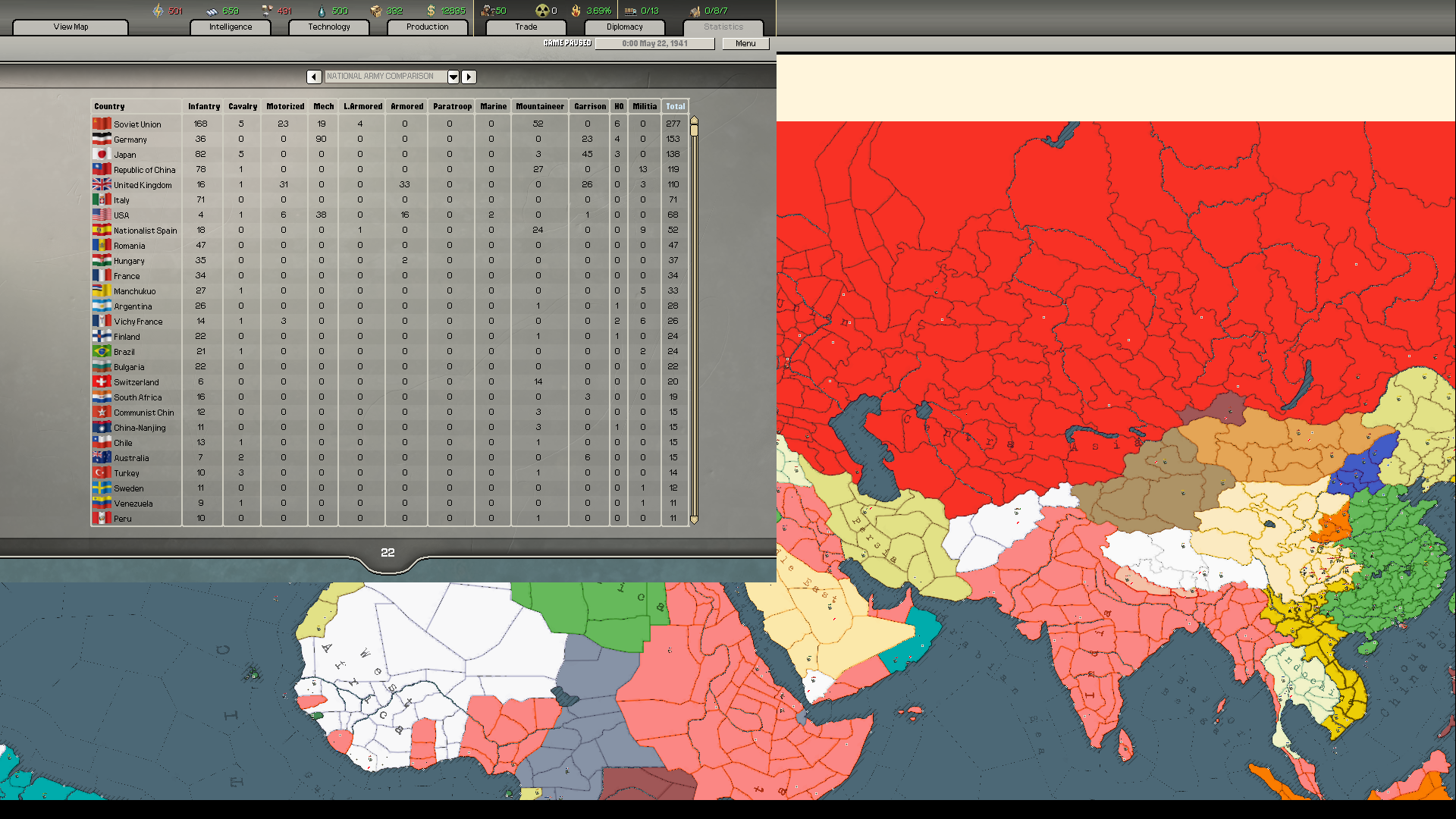Switch to the Intelligence tab
The image size is (1456, 819).
coord(230,27)
